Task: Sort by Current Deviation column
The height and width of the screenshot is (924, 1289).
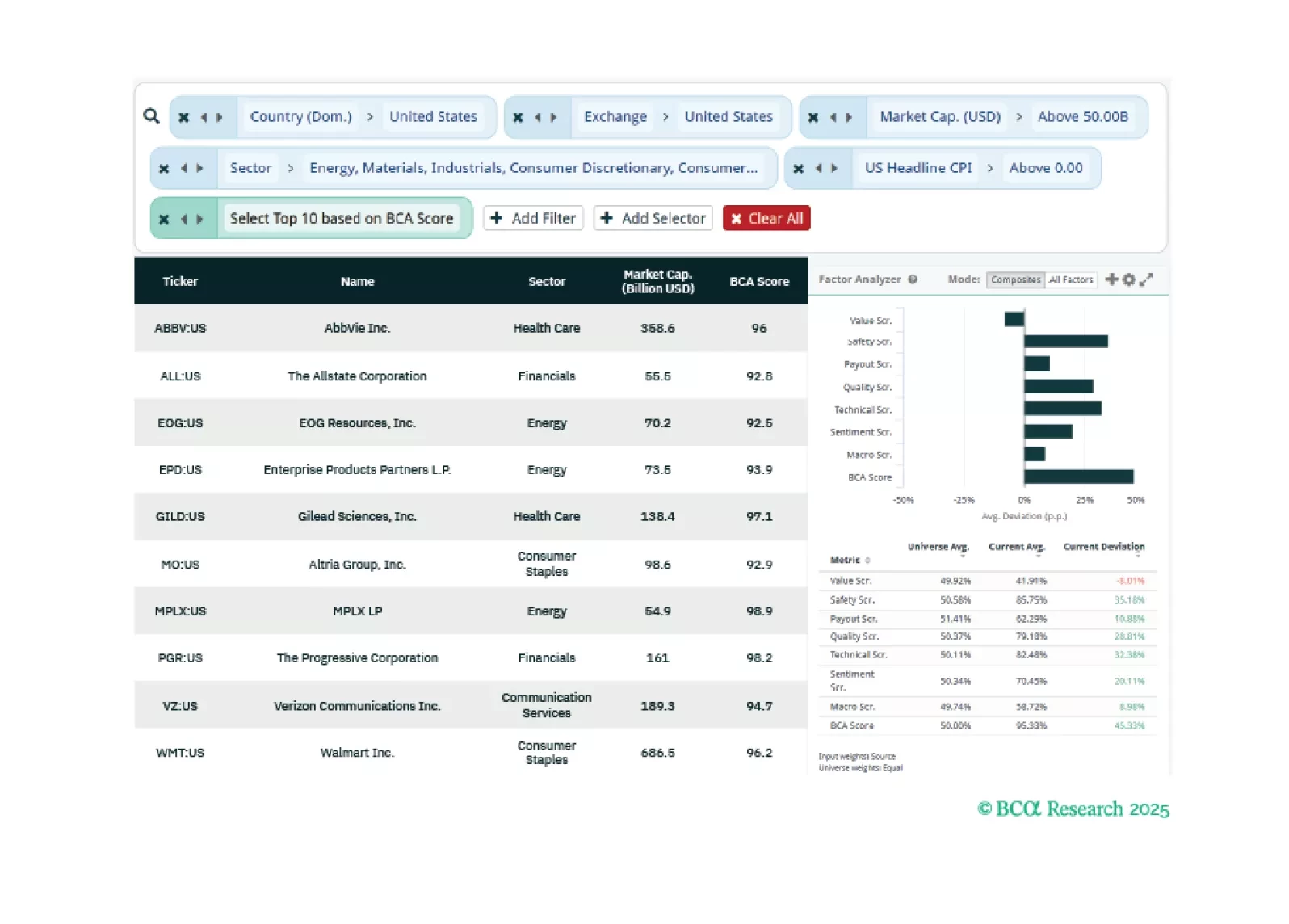Action: pyautogui.click(x=1103, y=548)
